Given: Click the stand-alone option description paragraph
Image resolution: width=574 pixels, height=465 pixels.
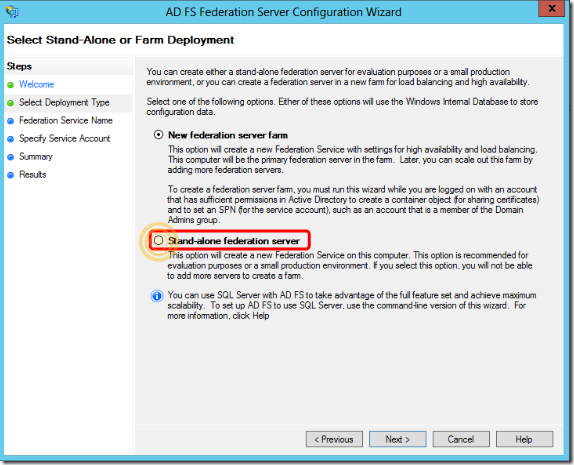Looking at the screenshot, I should point(350,265).
